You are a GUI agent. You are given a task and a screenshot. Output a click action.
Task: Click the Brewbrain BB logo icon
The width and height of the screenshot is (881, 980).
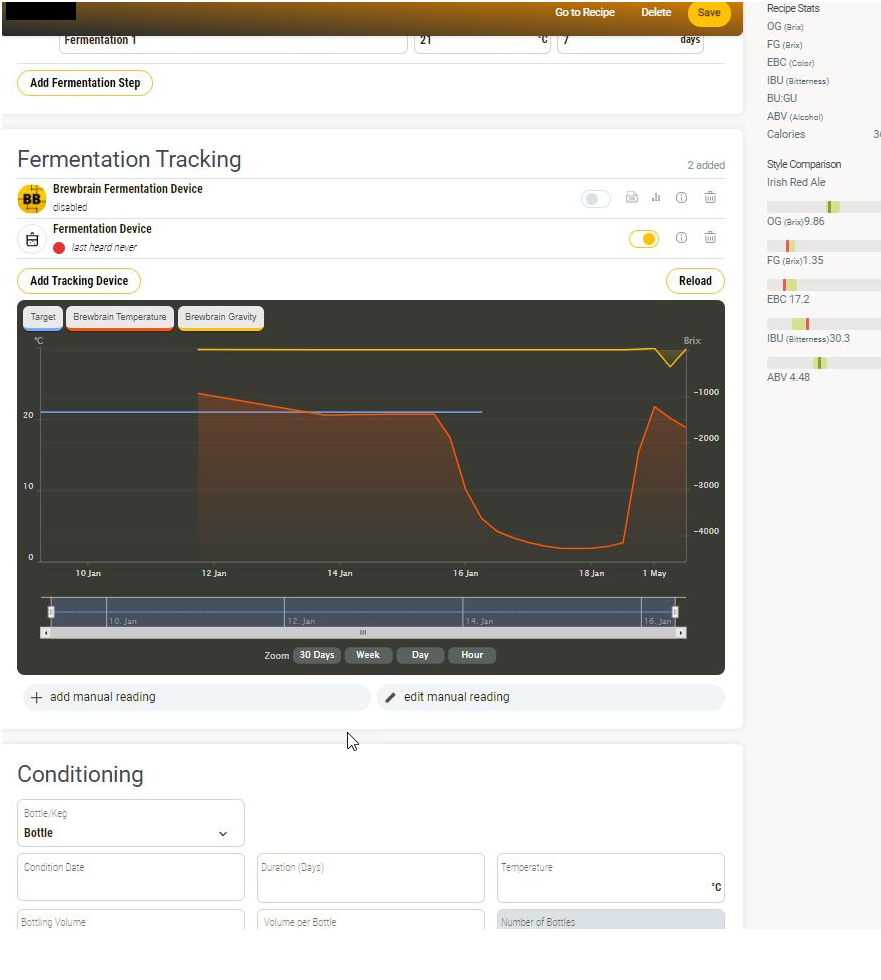pyautogui.click(x=32, y=198)
